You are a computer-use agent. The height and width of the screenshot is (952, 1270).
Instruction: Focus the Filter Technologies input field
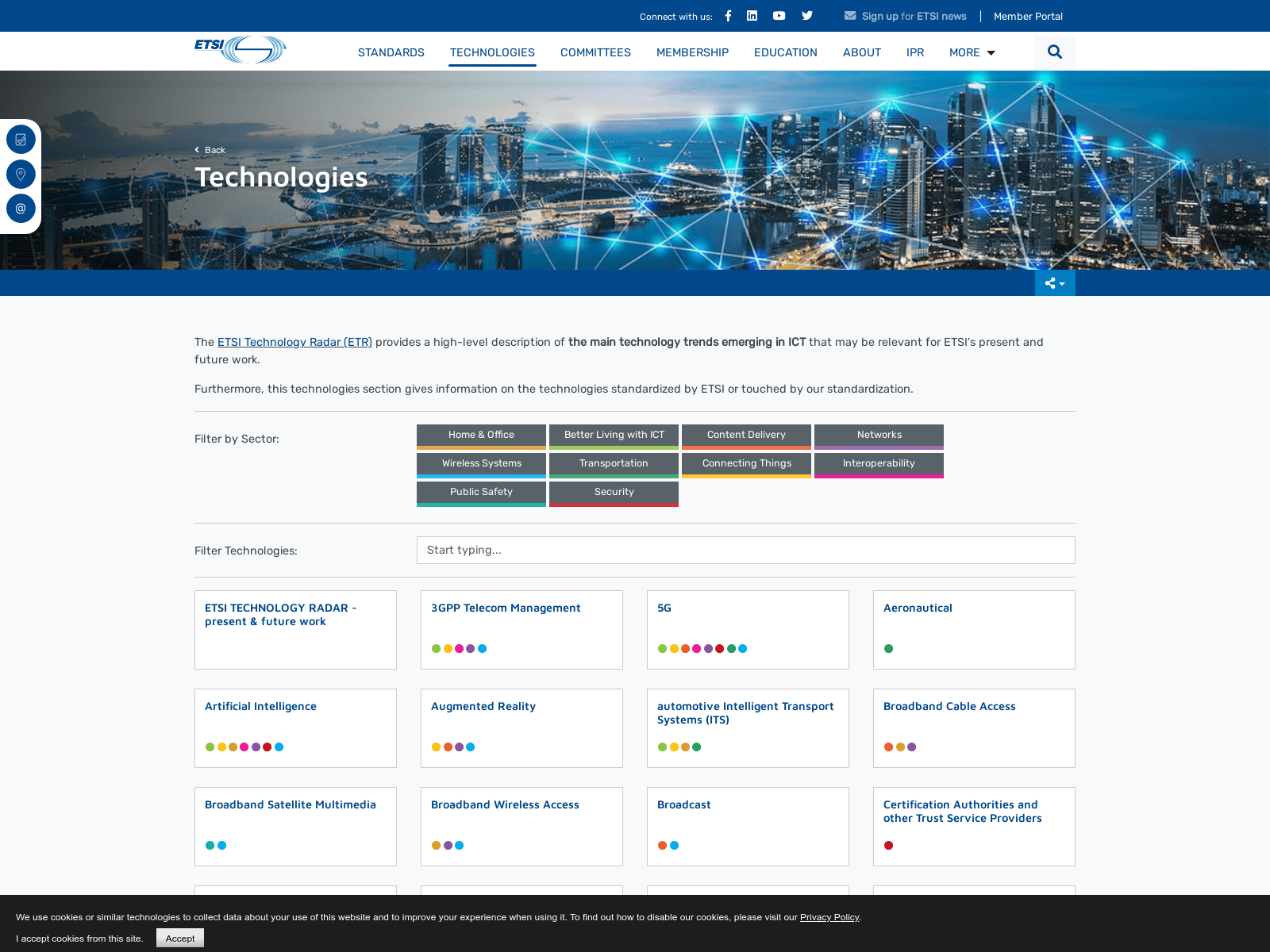tap(746, 550)
